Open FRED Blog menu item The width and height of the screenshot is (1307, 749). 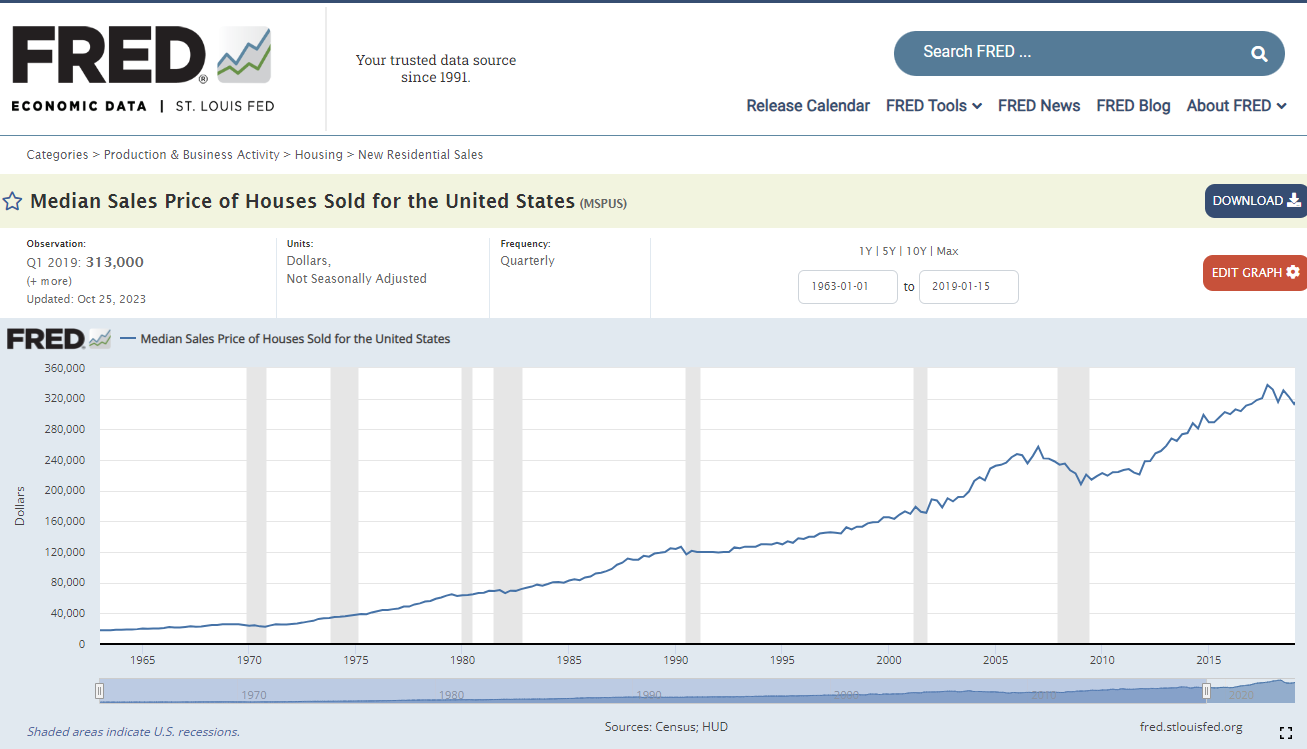pos(1133,105)
